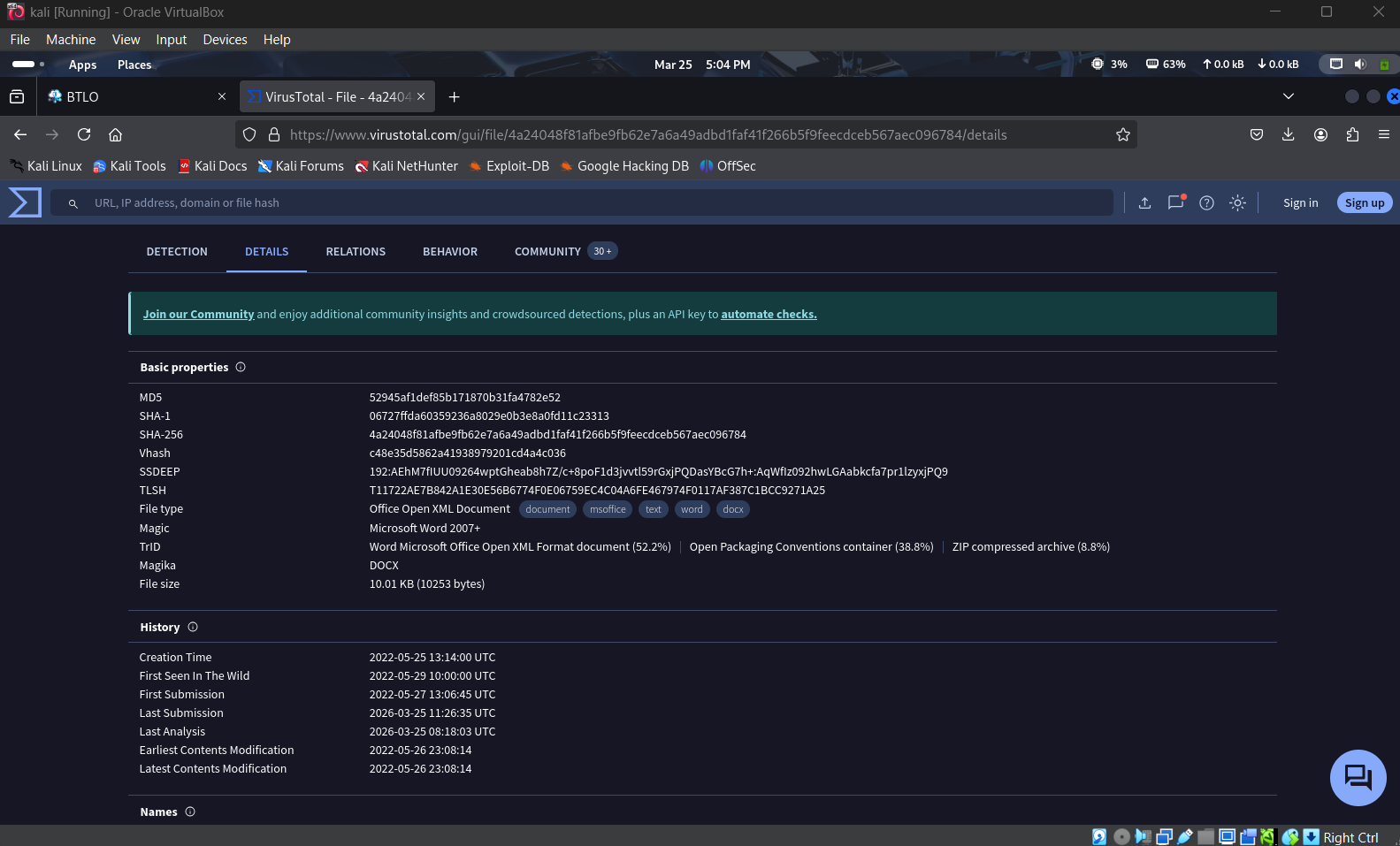Click the First Submission date value

coord(432,695)
